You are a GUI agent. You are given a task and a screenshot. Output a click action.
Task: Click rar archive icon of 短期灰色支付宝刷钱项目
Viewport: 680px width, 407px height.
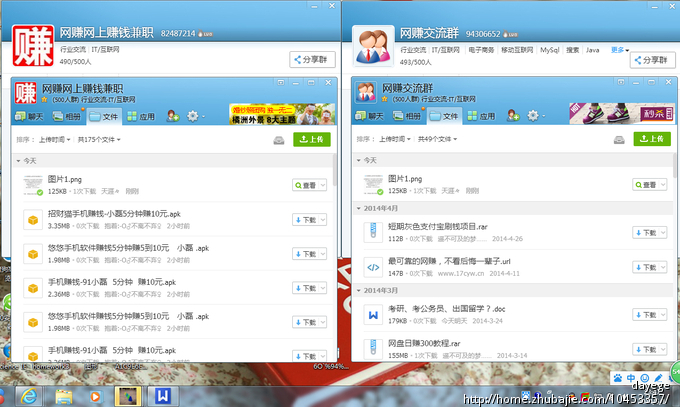click(373, 232)
